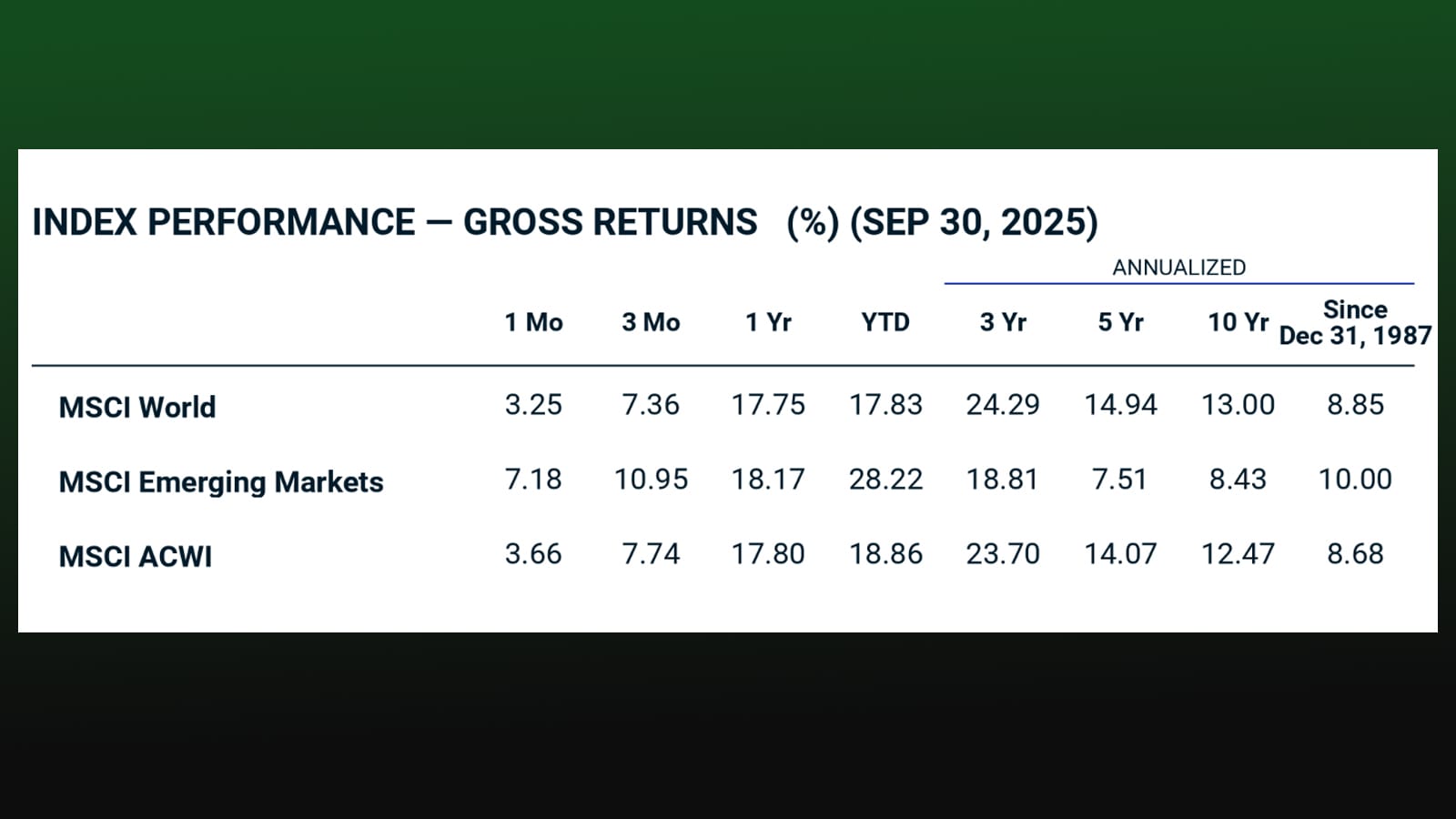This screenshot has width=1456, height=819.
Task: Click the Since Dec 31, 1987 header
Action: pos(1355,322)
